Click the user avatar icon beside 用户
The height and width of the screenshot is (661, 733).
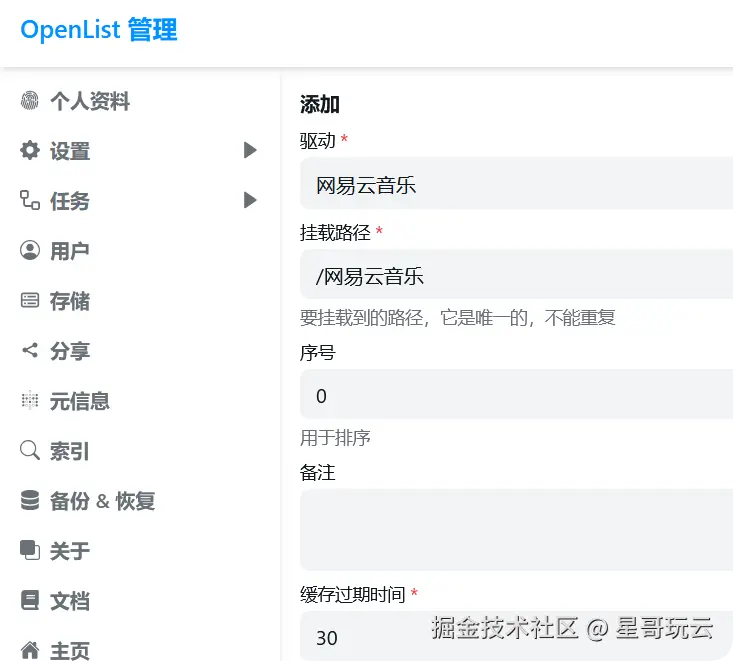point(29,251)
